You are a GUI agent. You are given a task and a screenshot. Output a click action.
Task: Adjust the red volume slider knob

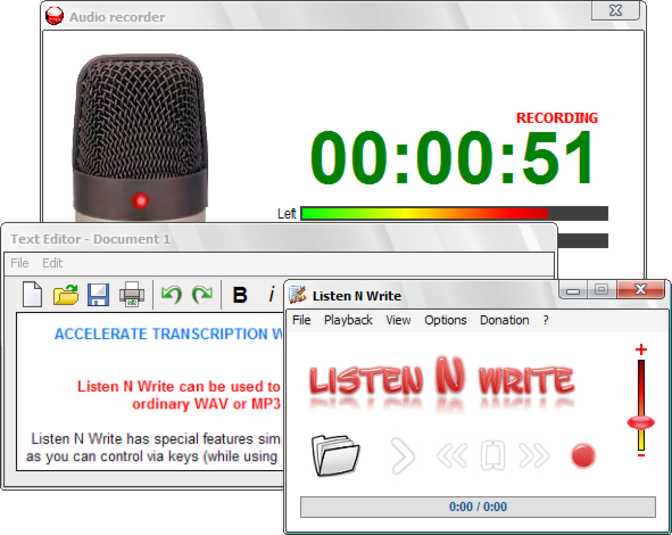[641, 422]
